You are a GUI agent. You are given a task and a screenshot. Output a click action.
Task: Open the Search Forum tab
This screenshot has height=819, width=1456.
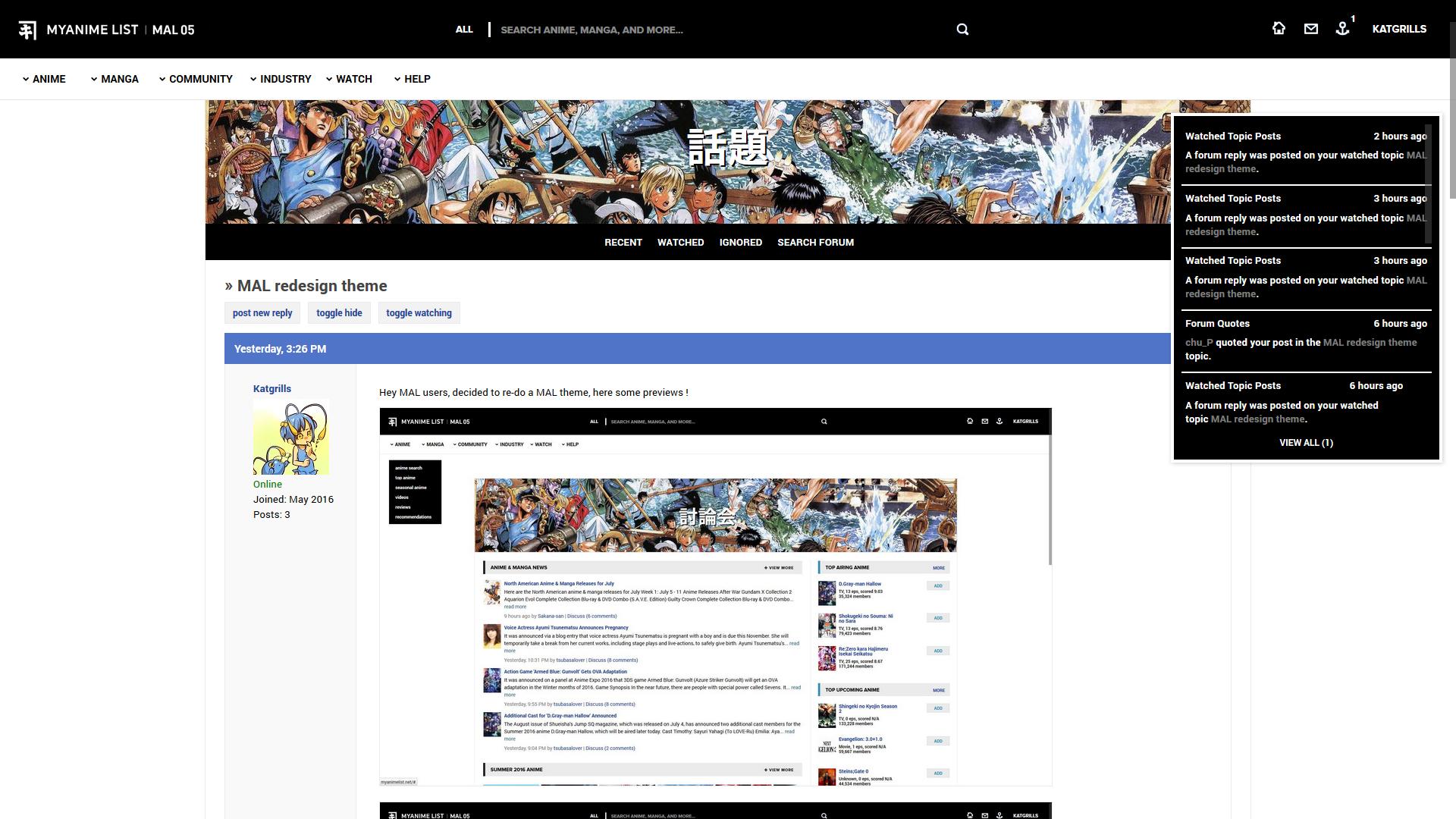[815, 243]
